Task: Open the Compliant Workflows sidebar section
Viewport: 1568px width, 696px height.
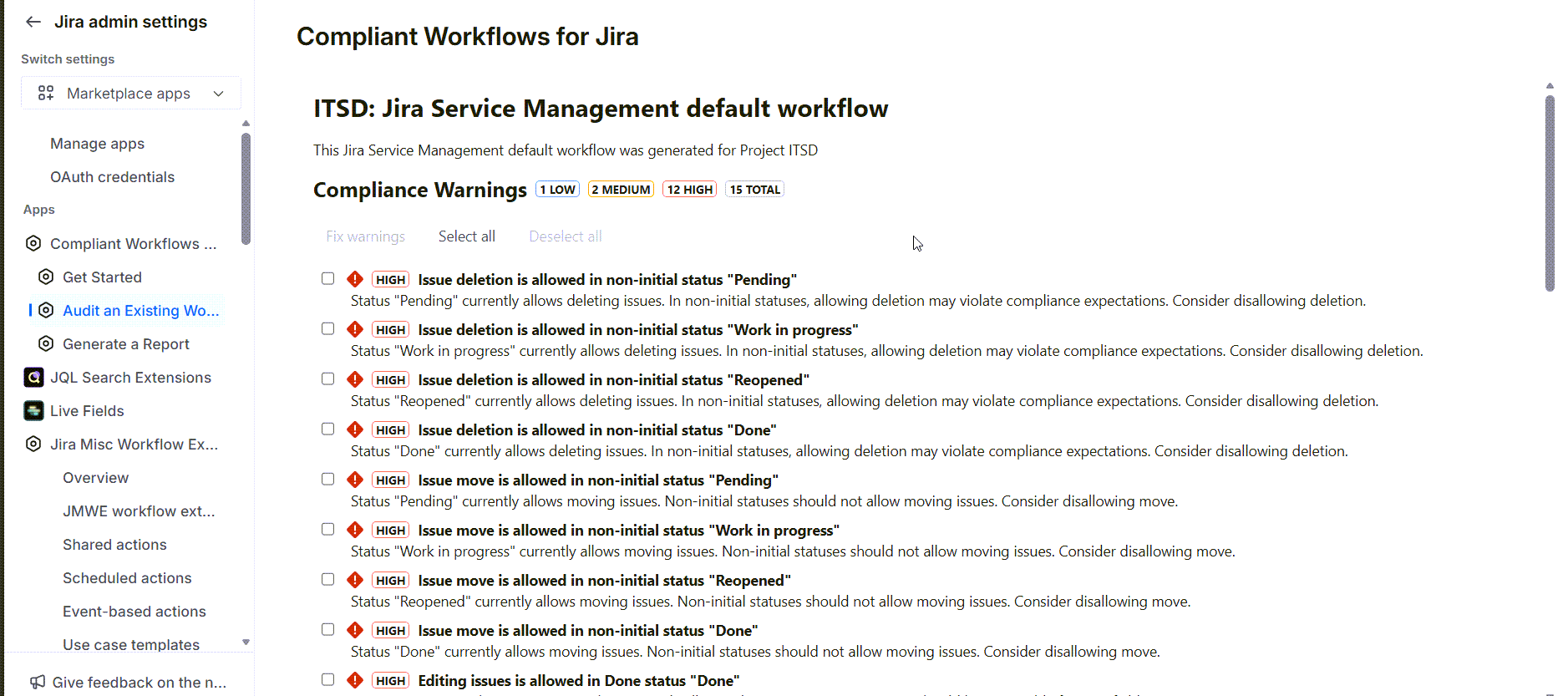Action: pos(133,244)
